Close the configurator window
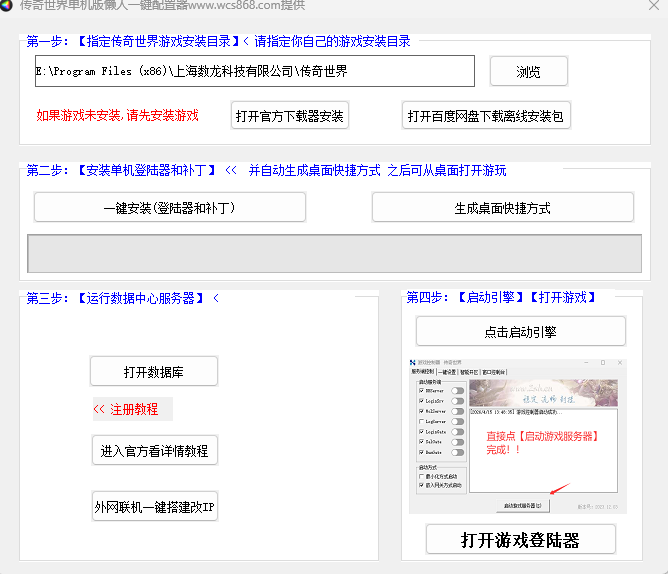668x574 pixels. pos(654,5)
